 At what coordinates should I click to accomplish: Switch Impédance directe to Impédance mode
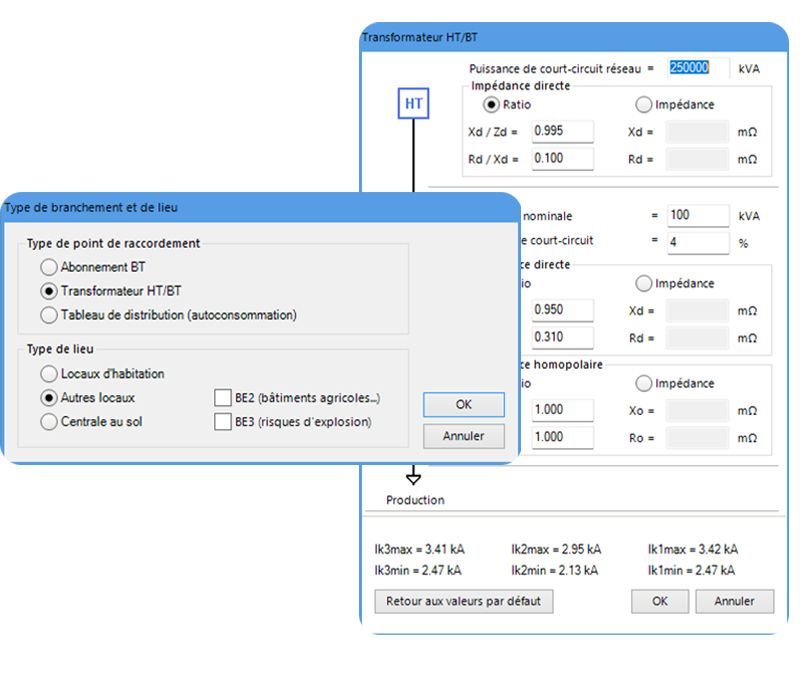642,104
